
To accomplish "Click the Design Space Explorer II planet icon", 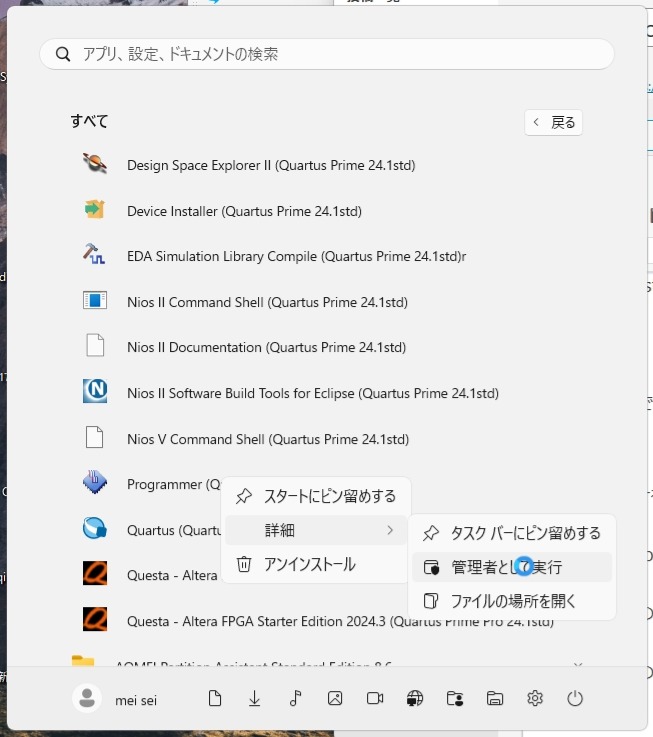I will 94,164.
